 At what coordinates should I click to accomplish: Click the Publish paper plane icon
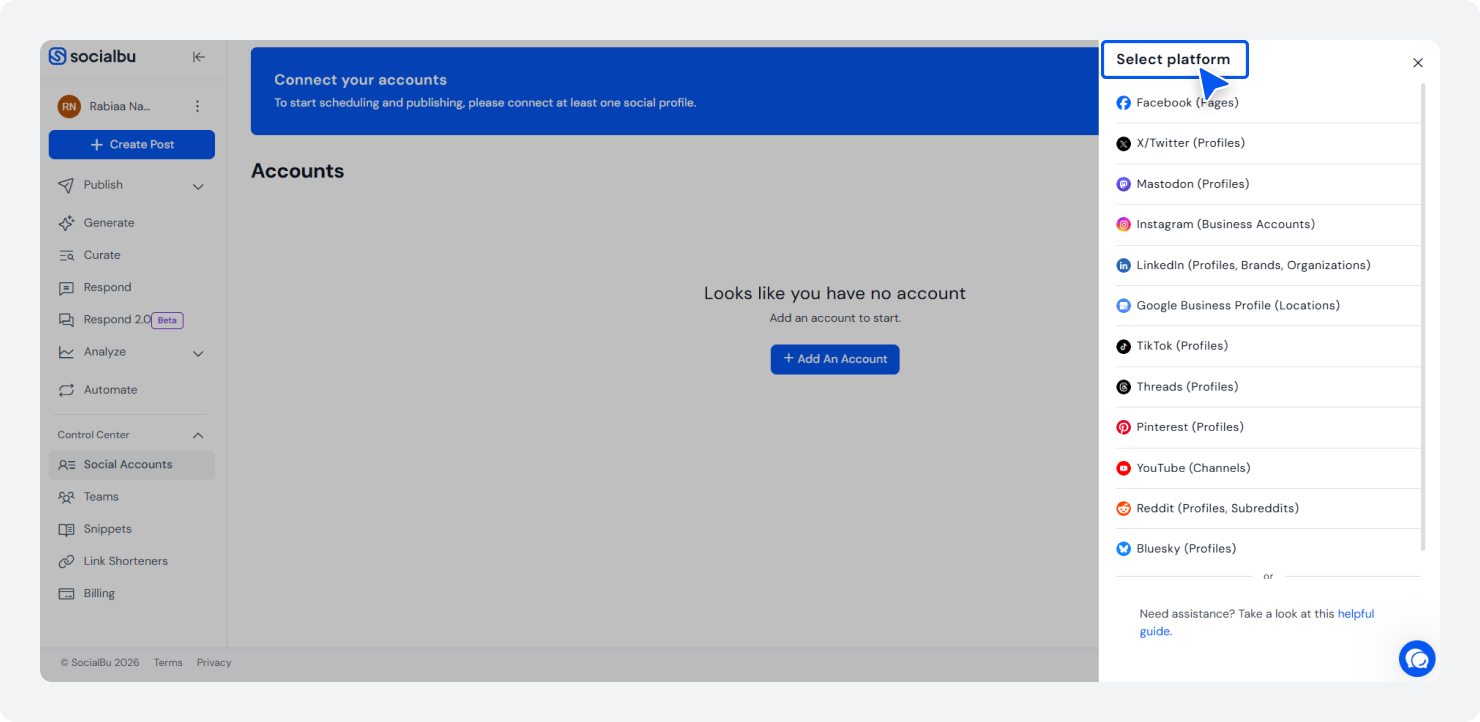click(x=66, y=185)
